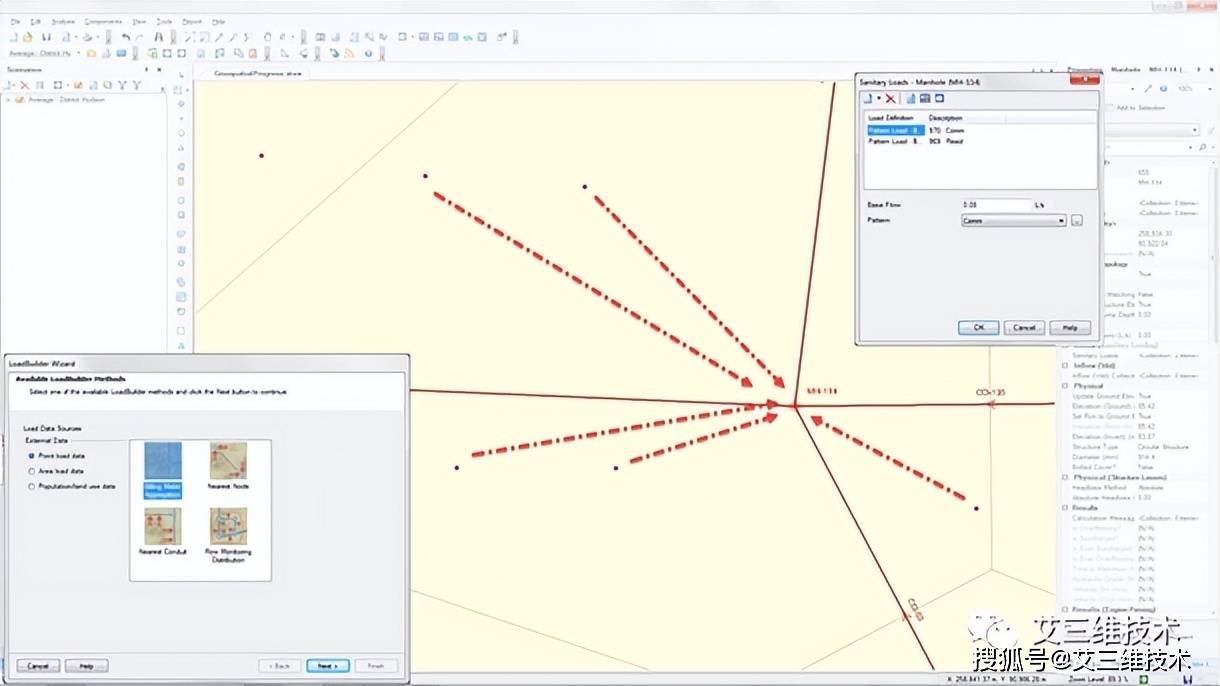The image size is (1220, 686).
Task: Click Cancel in LoadBuilder Wizard
Action: coord(38,666)
